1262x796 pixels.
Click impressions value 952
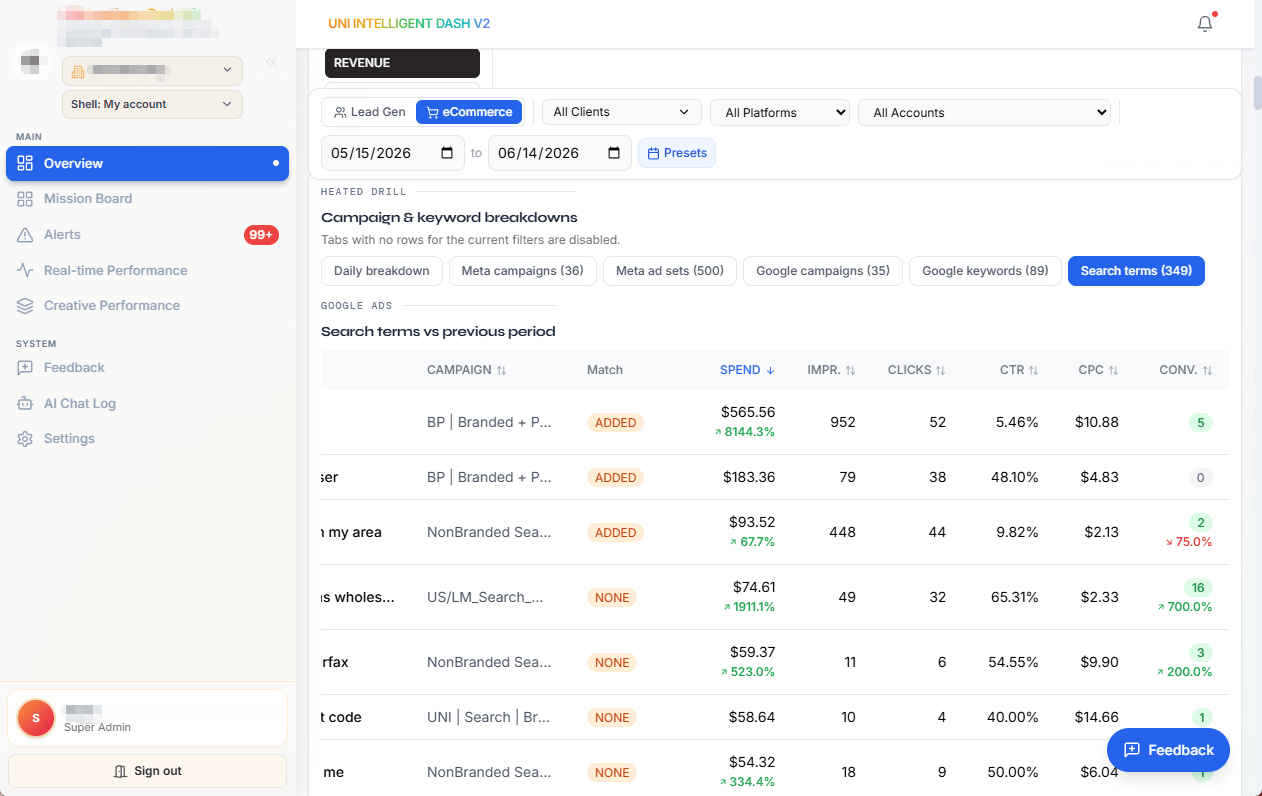pyautogui.click(x=843, y=422)
